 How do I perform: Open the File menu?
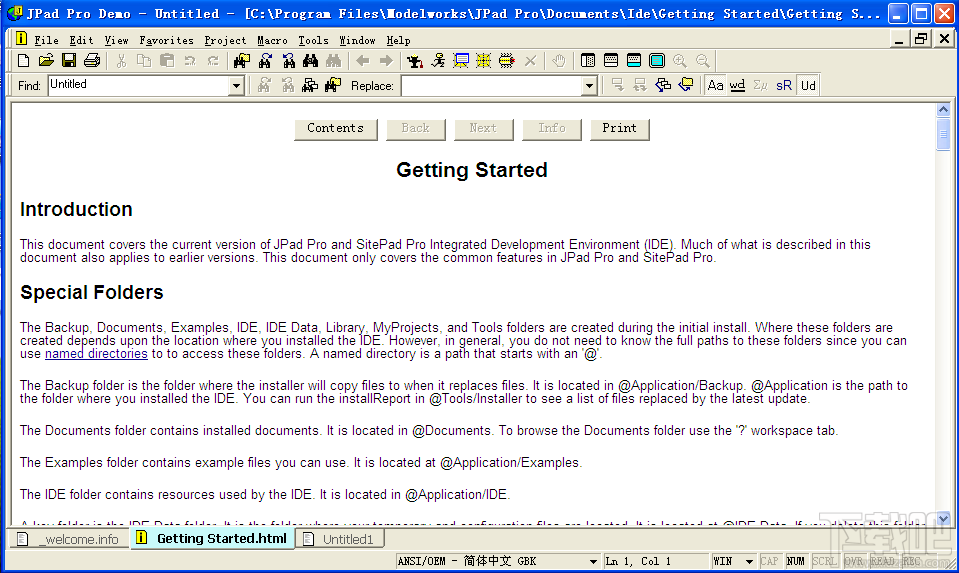coord(46,40)
